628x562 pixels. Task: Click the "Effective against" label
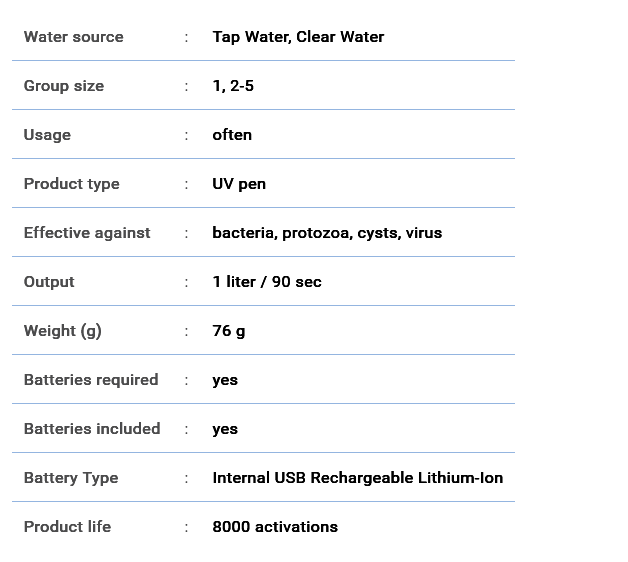coord(87,233)
